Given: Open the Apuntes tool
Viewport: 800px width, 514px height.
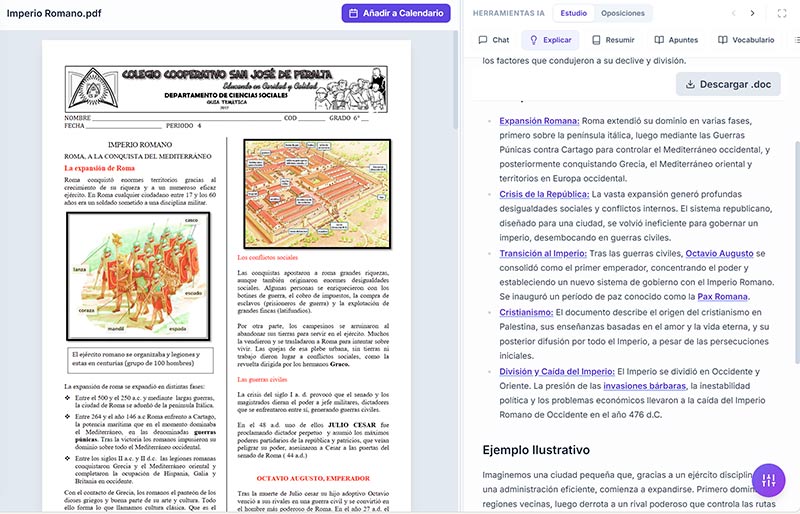Looking at the screenshot, I should point(676,40).
